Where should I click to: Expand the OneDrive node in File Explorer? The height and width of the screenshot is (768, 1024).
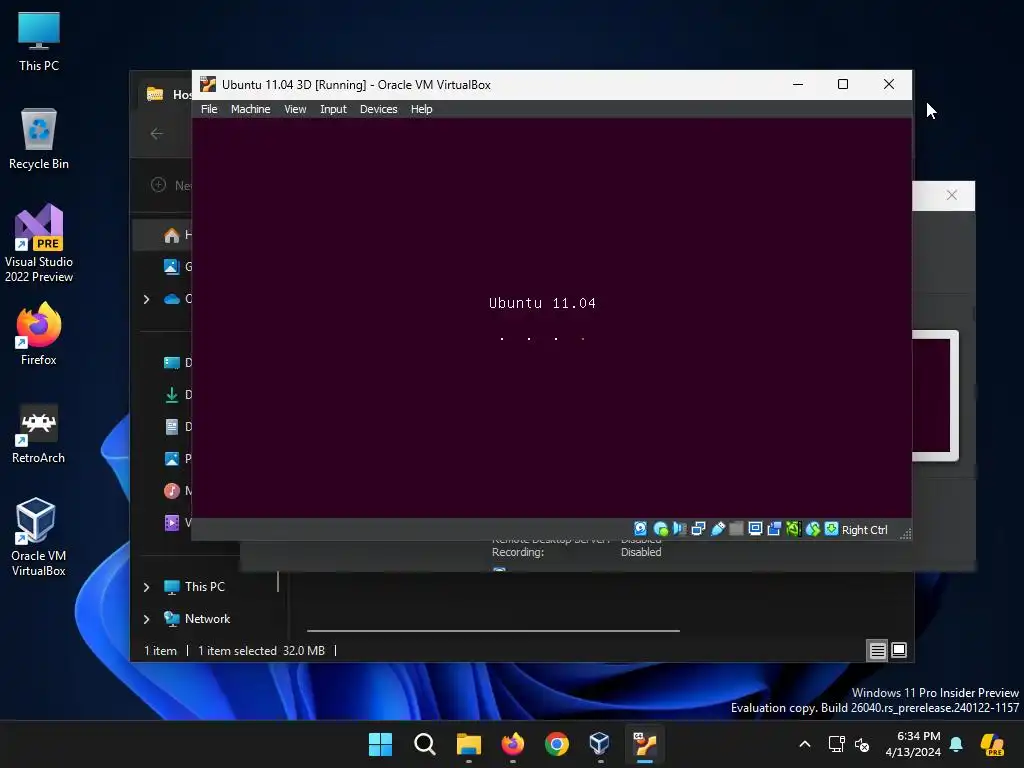pyautogui.click(x=146, y=299)
